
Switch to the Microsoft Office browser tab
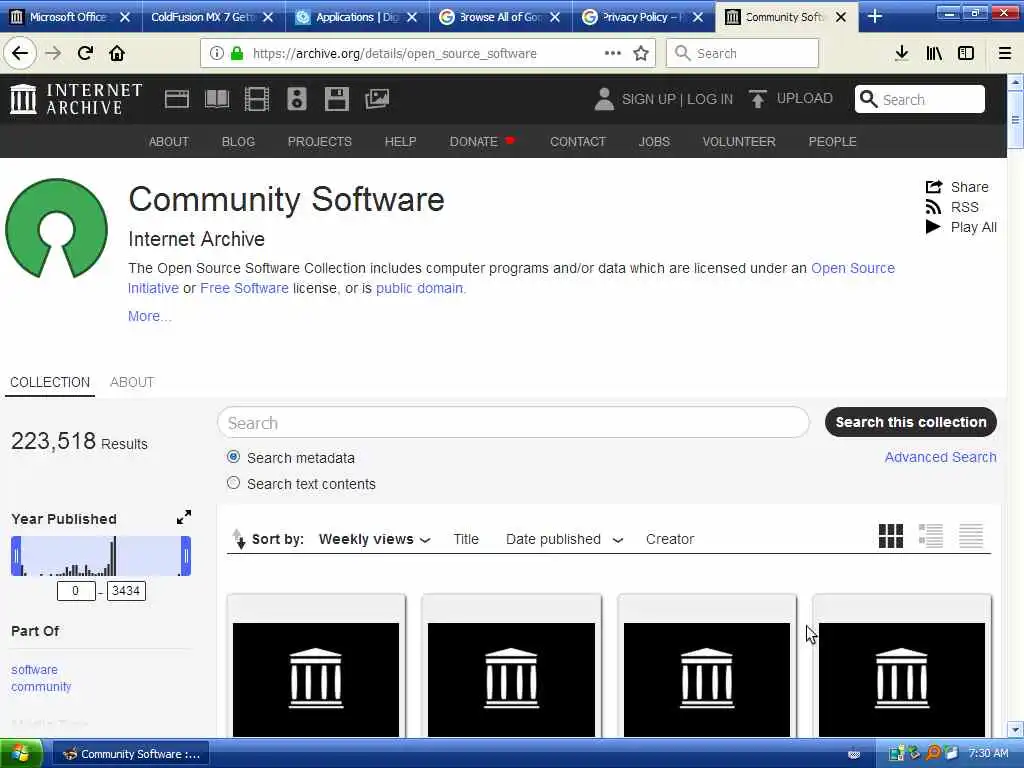pyautogui.click(x=71, y=17)
